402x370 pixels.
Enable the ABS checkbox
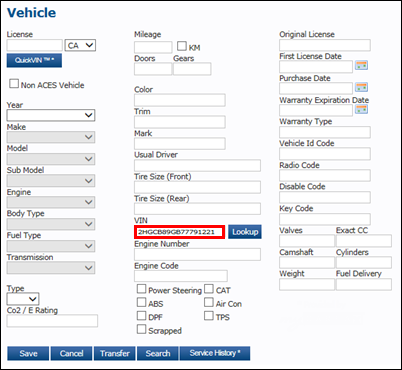(x=141, y=302)
